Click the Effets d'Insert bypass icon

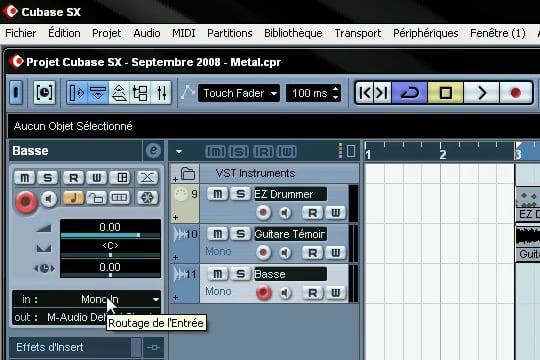[153, 348]
